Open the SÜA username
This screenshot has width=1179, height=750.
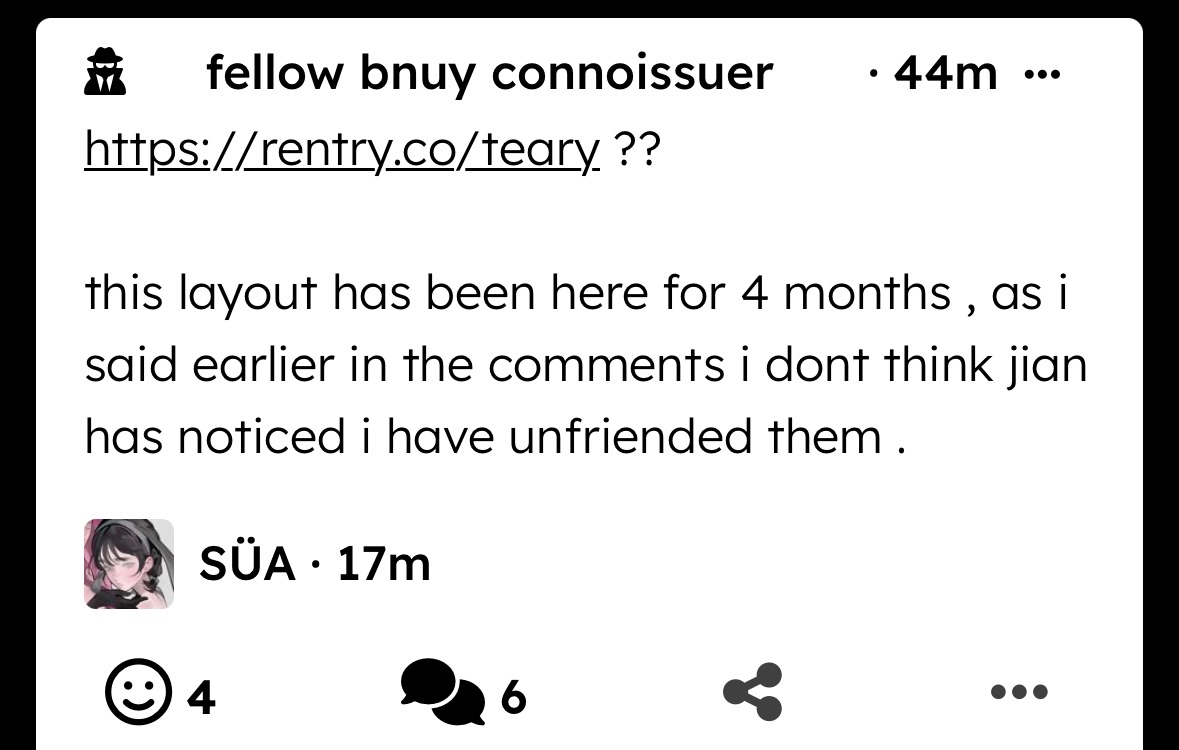[x=247, y=565]
